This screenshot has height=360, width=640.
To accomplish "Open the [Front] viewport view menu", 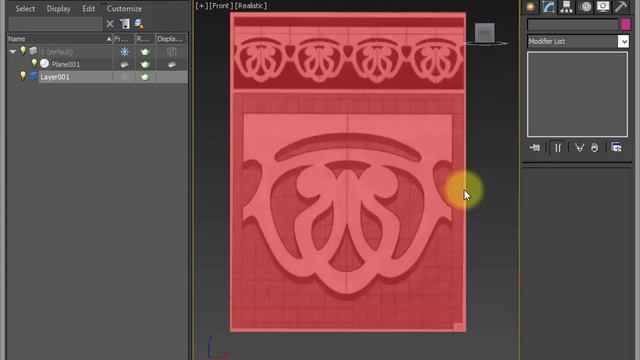I will [x=220, y=6].
